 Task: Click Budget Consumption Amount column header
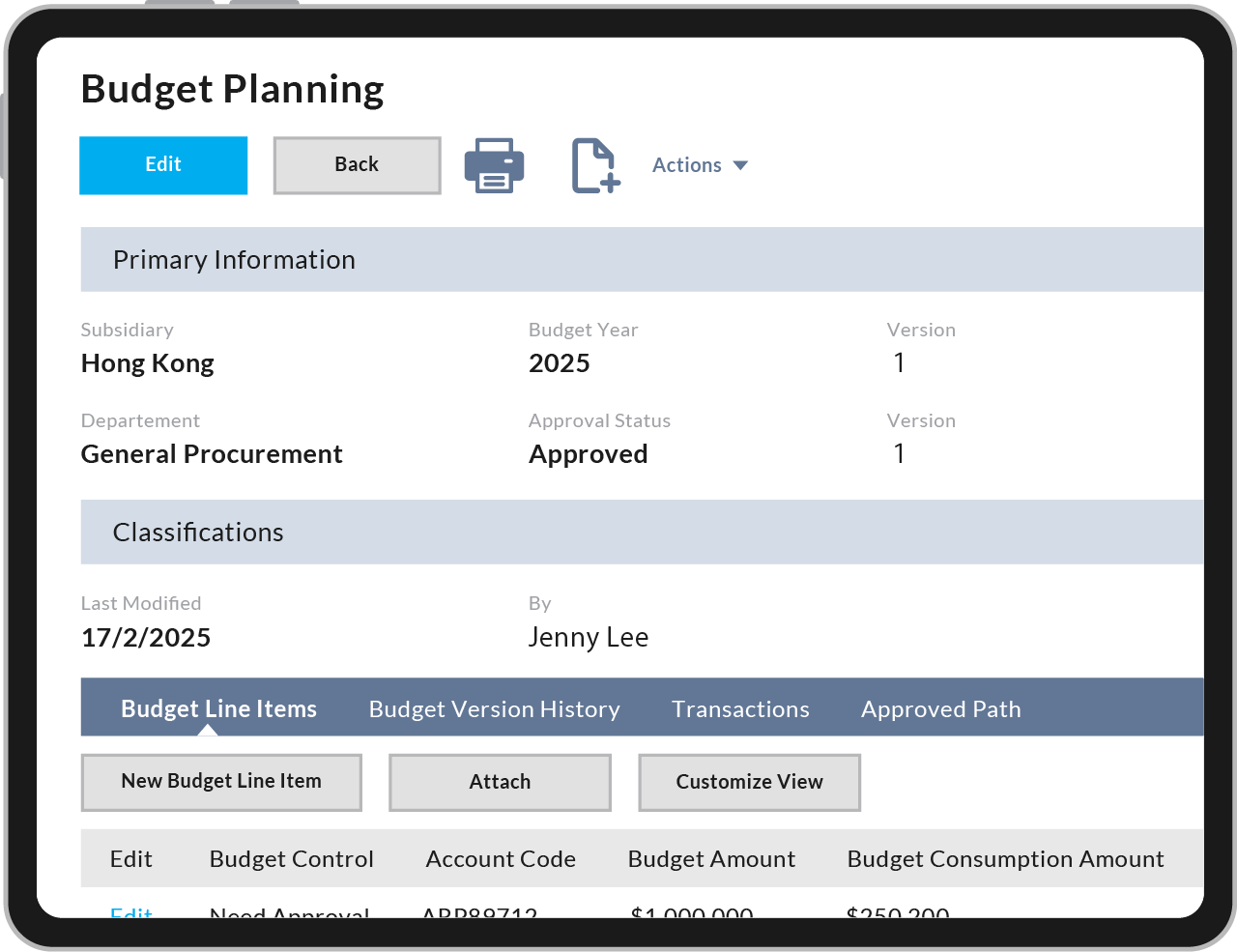(1005, 859)
